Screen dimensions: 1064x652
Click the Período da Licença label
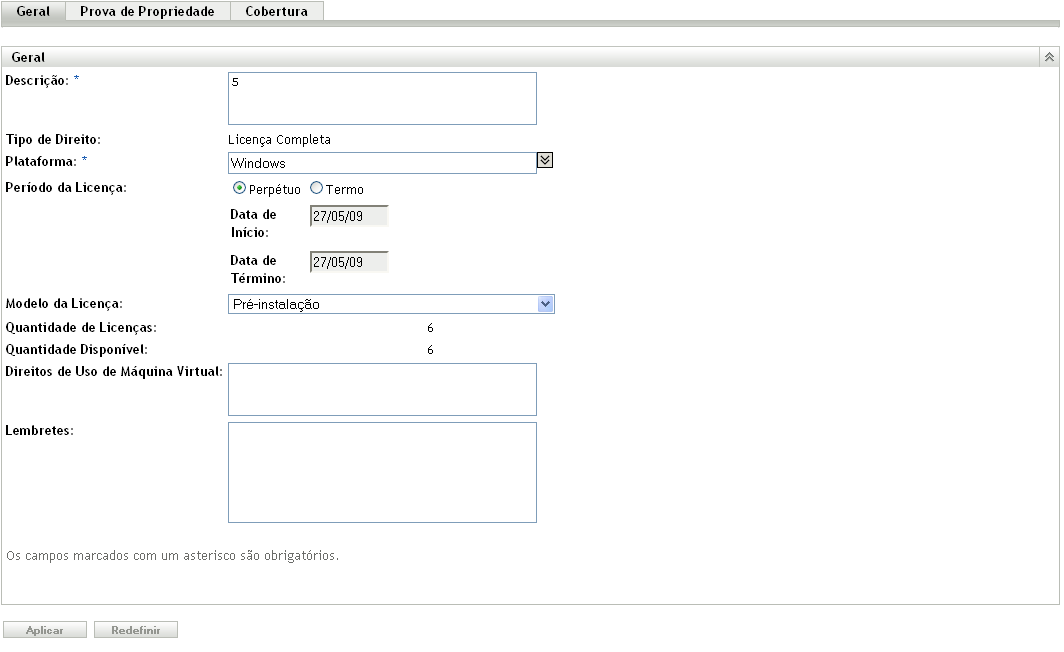66,188
